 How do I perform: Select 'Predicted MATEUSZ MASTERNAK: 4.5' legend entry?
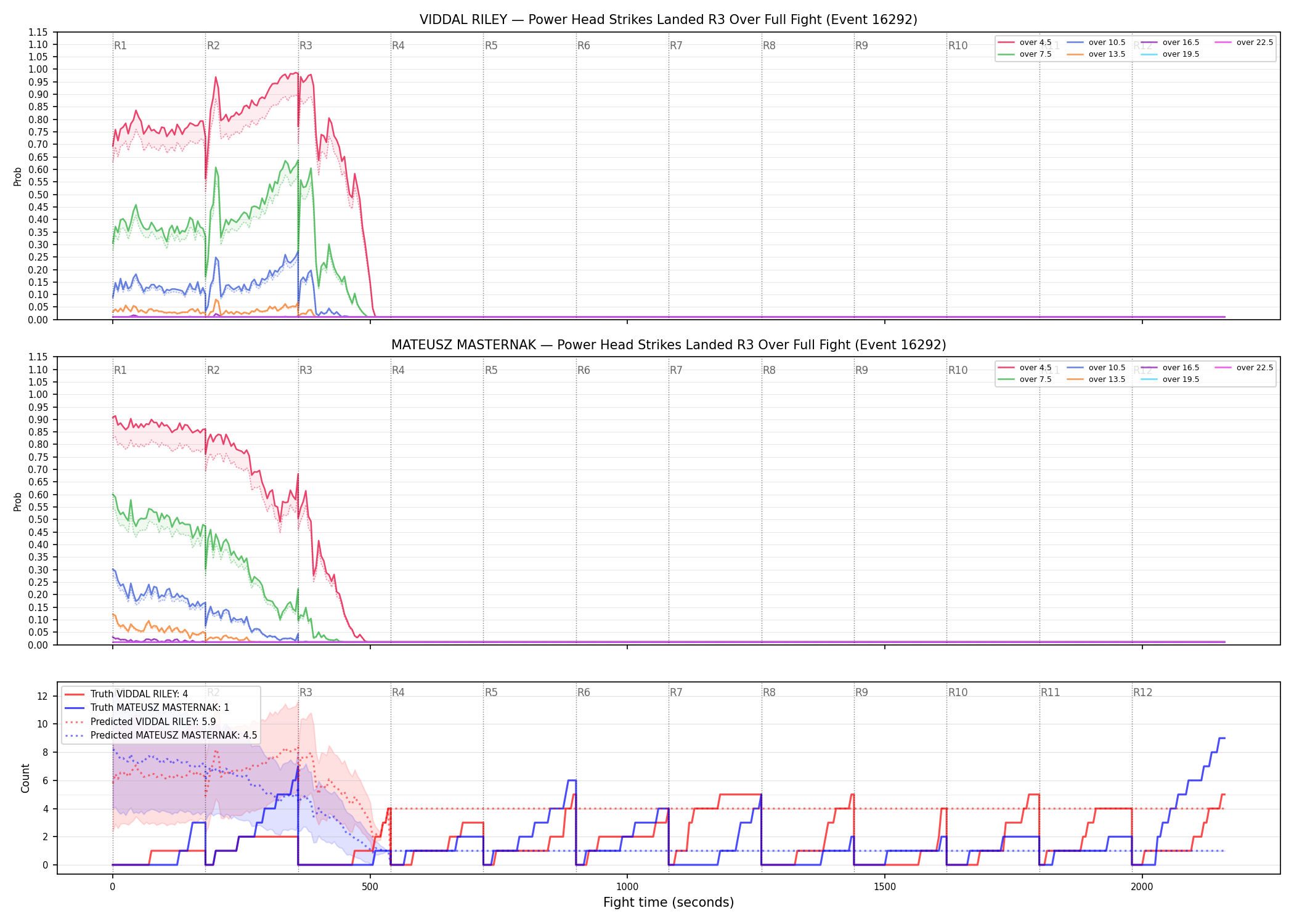161,735
